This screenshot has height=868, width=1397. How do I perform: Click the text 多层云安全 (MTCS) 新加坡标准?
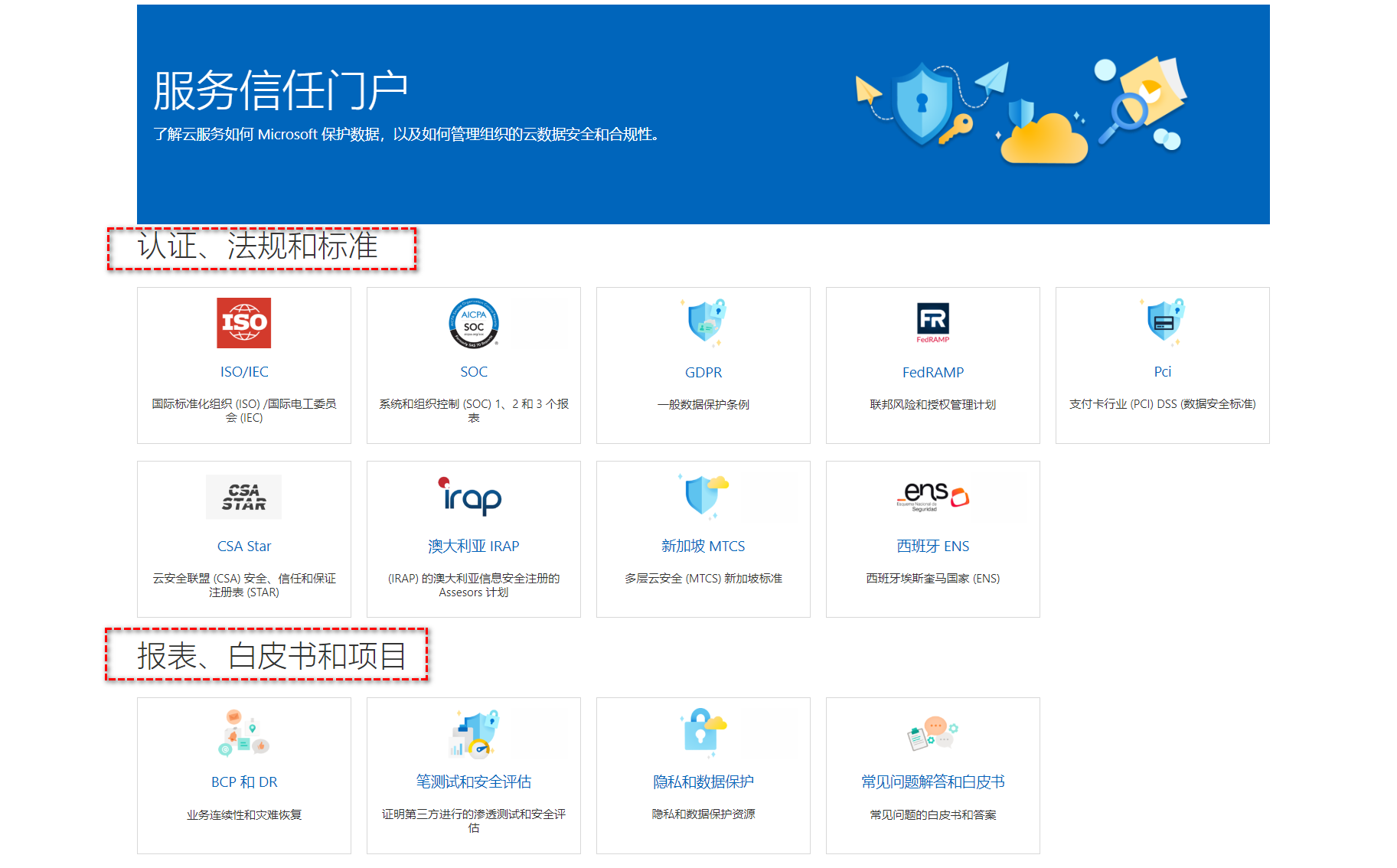click(x=703, y=579)
